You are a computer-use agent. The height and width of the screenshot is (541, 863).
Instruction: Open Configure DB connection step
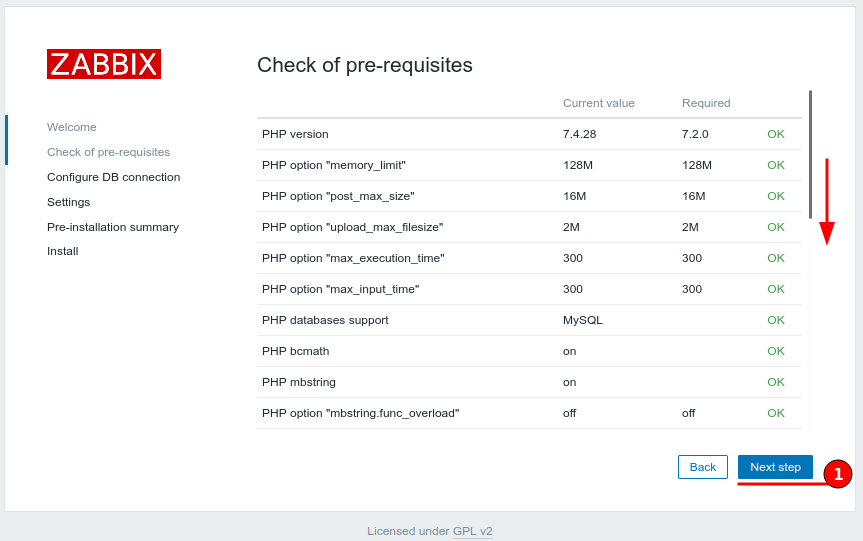113,177
